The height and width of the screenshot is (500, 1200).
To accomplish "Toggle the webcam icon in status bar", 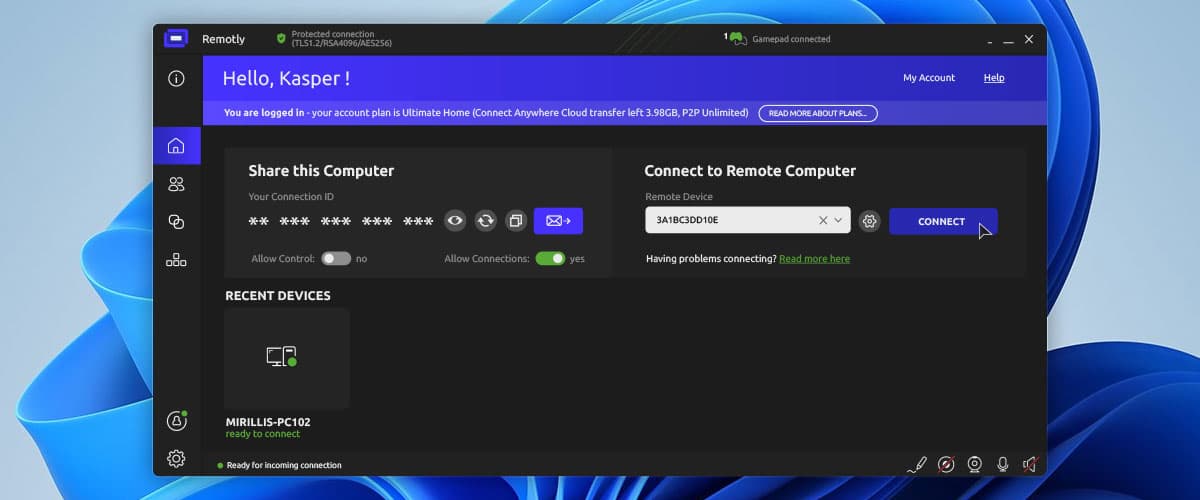I will click(974, 464).
